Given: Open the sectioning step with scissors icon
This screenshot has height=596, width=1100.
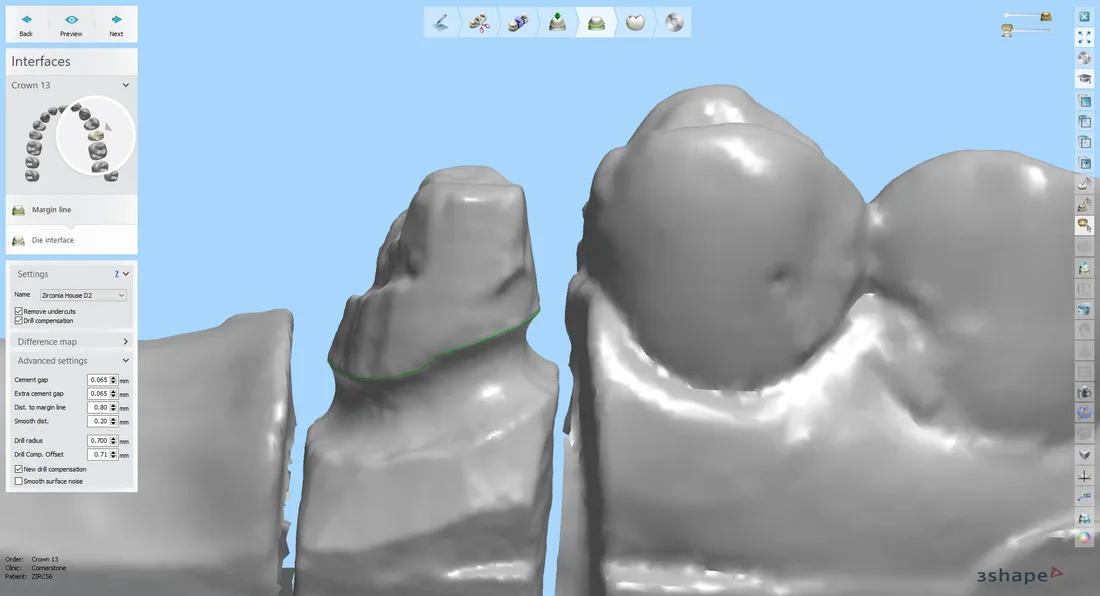Looking at the screenshot, I should (x=479, y=22).
